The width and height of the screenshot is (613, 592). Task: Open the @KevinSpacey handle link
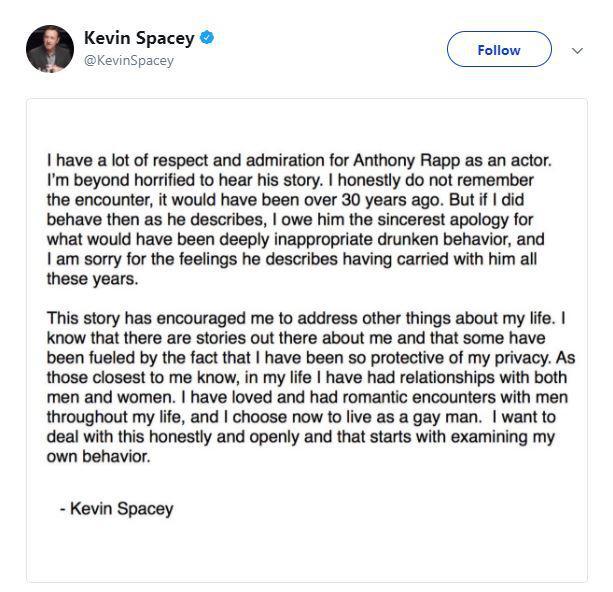pyautogui.click(x=128, y=60)
